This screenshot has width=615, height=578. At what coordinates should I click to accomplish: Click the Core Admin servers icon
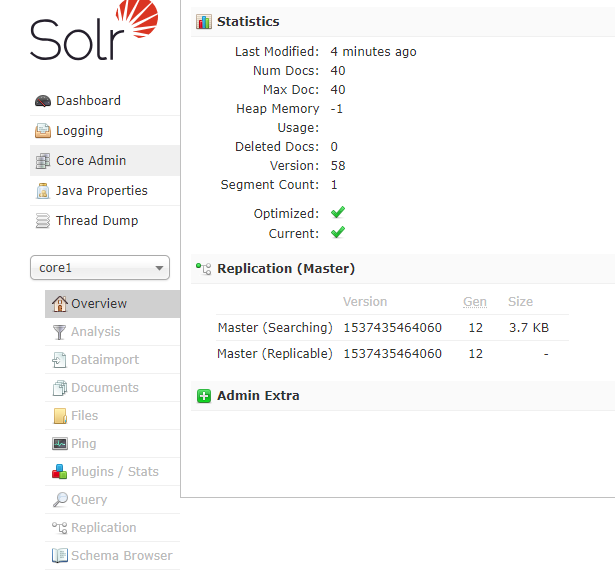(43, 161)
